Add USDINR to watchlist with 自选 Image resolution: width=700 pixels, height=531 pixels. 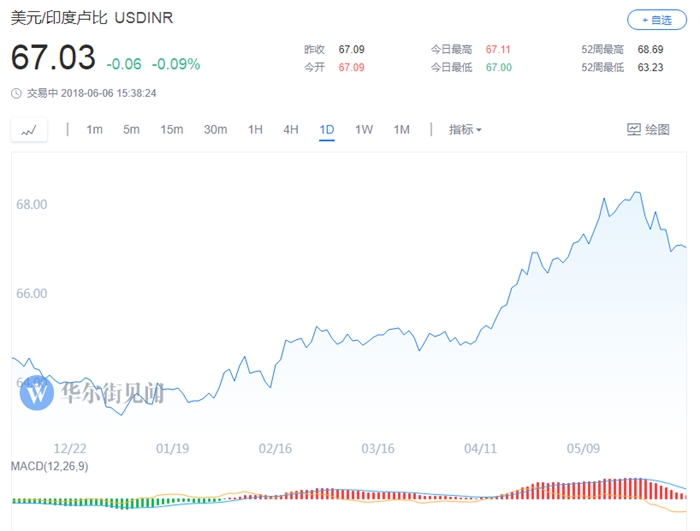pyautogui.click(x=656, y=19)
